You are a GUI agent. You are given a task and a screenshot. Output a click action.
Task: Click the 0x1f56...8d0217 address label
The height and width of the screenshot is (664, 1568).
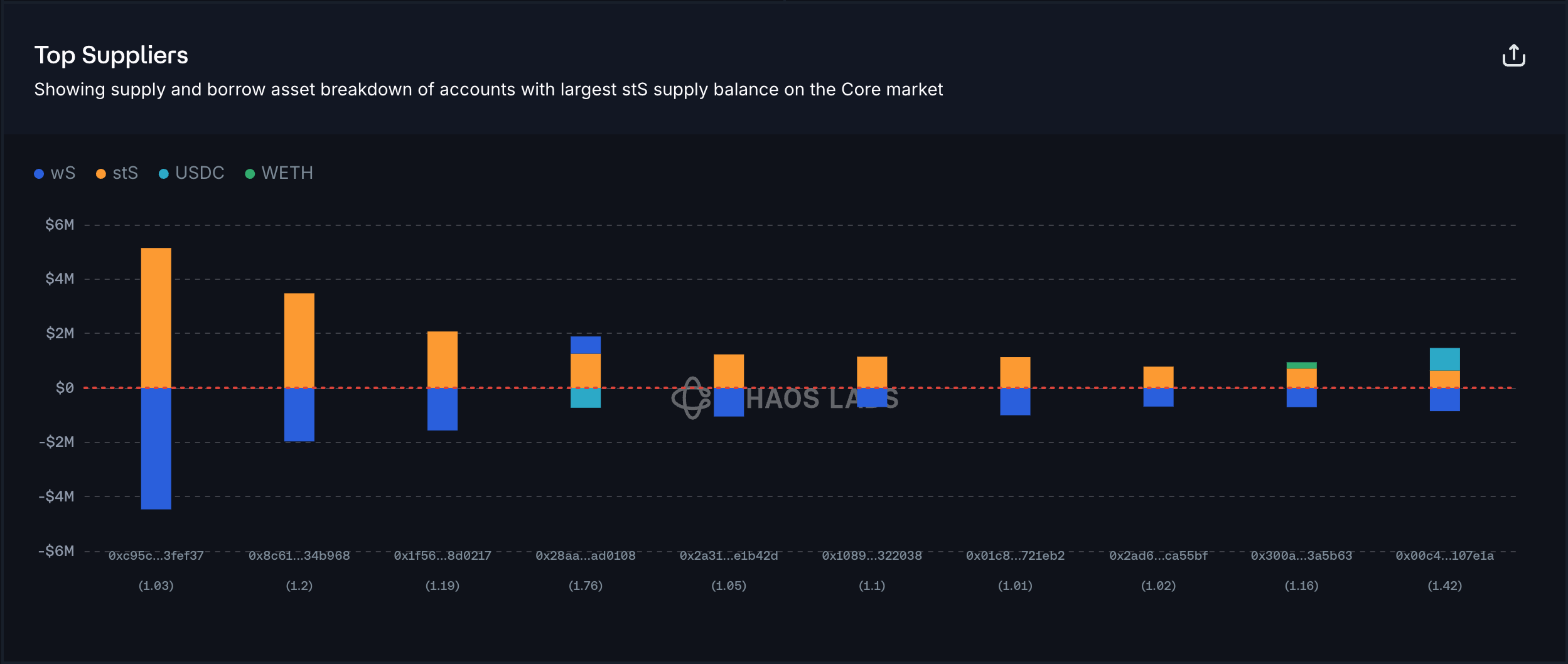point(442,555)
